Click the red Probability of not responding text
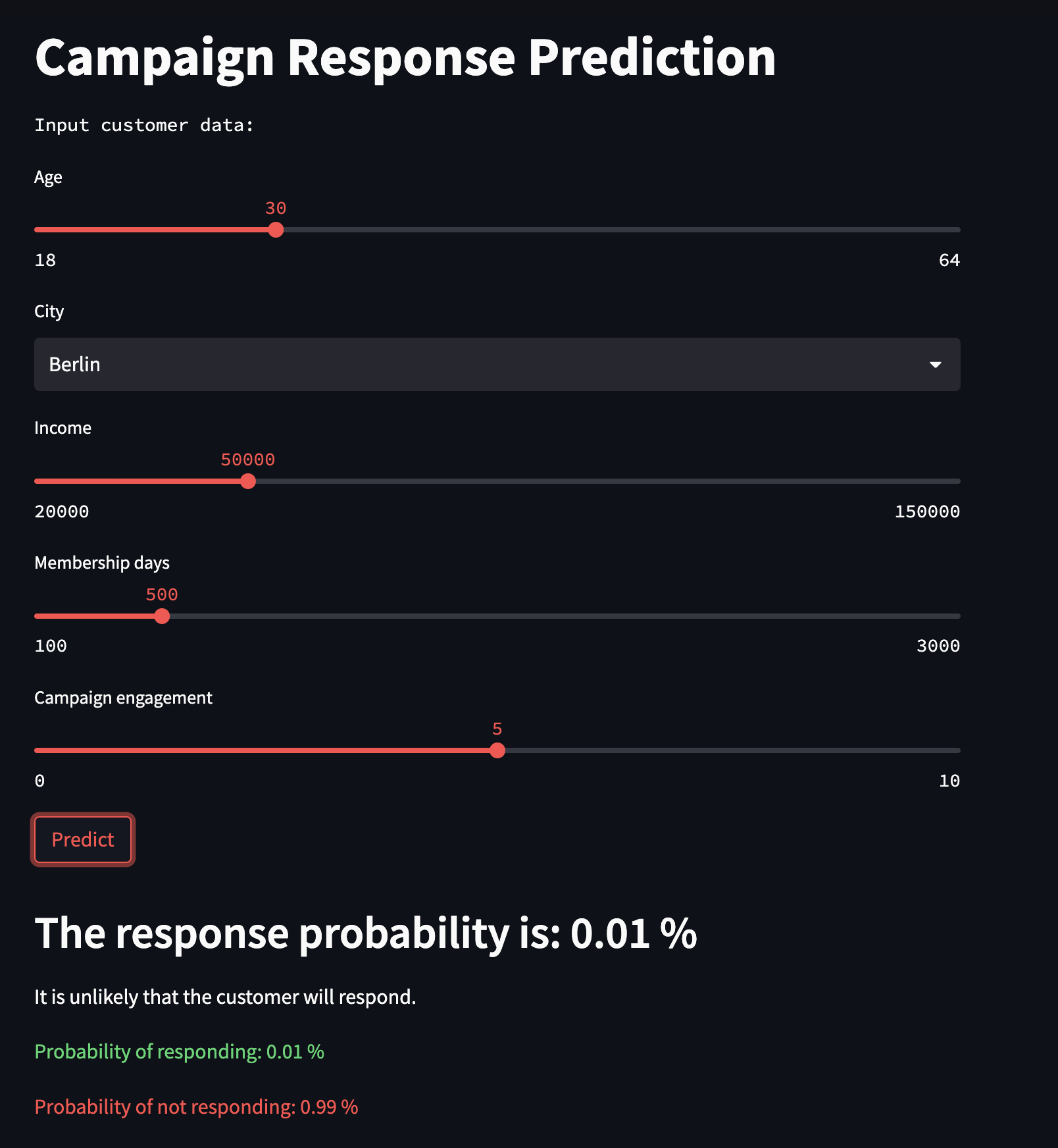1058x1148 pixels. pyautogui.click(x=196, y=1107)
